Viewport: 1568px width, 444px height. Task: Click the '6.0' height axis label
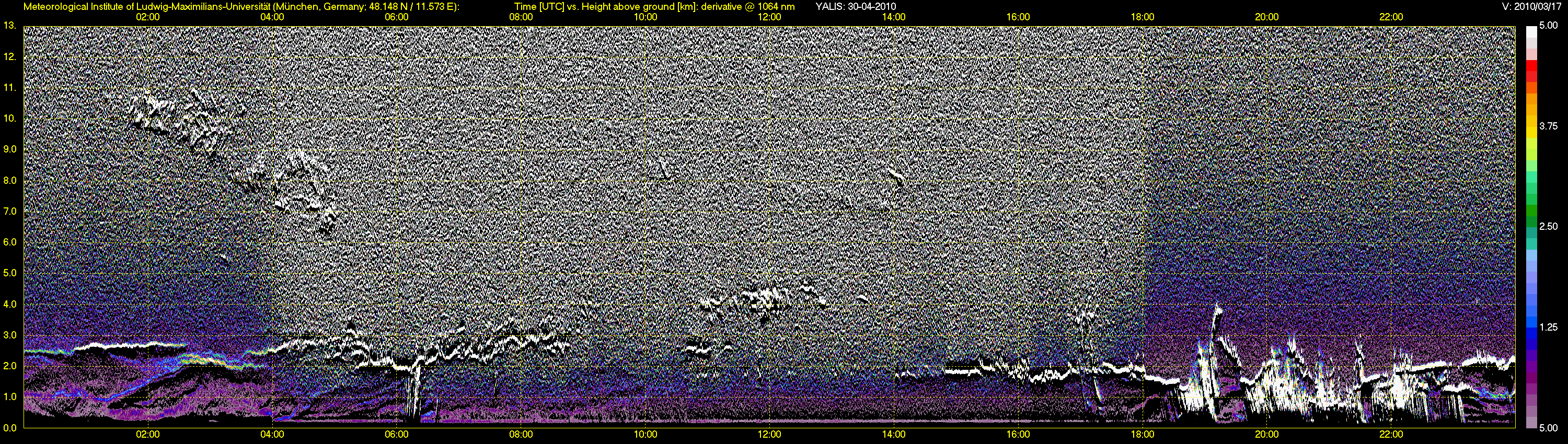pyautogui.click(x=10, y=242)
